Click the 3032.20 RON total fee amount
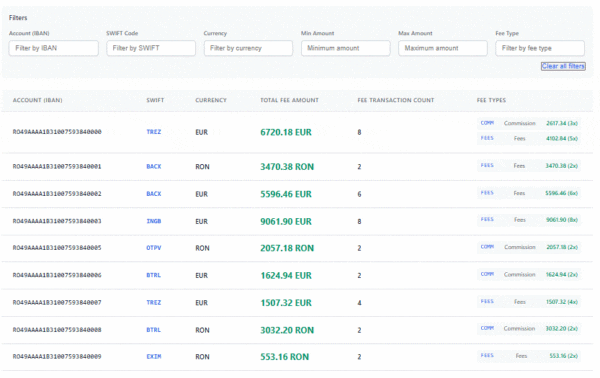Image resolution: width=600 pixels, height=378 pixels. (287, 330)
